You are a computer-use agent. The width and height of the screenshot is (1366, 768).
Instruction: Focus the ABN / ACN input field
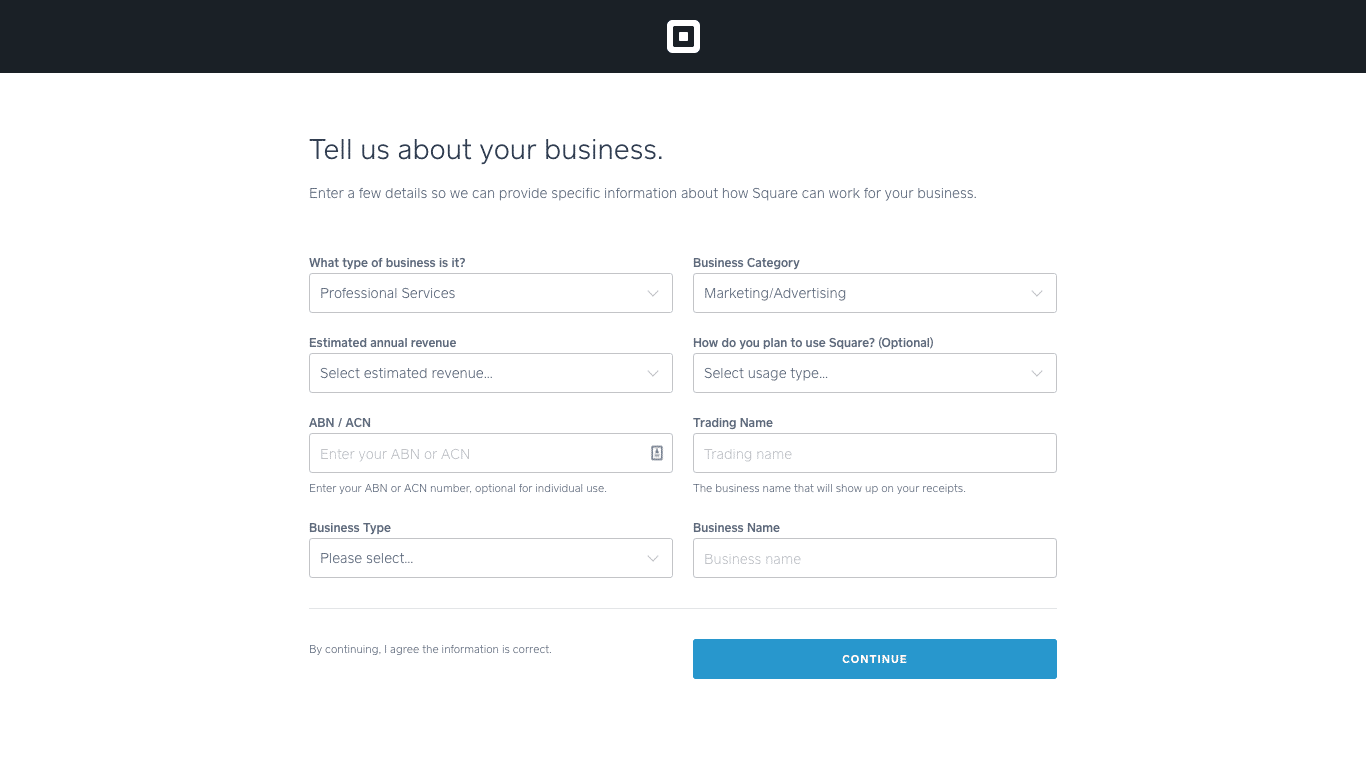click(x=480, y=453)
